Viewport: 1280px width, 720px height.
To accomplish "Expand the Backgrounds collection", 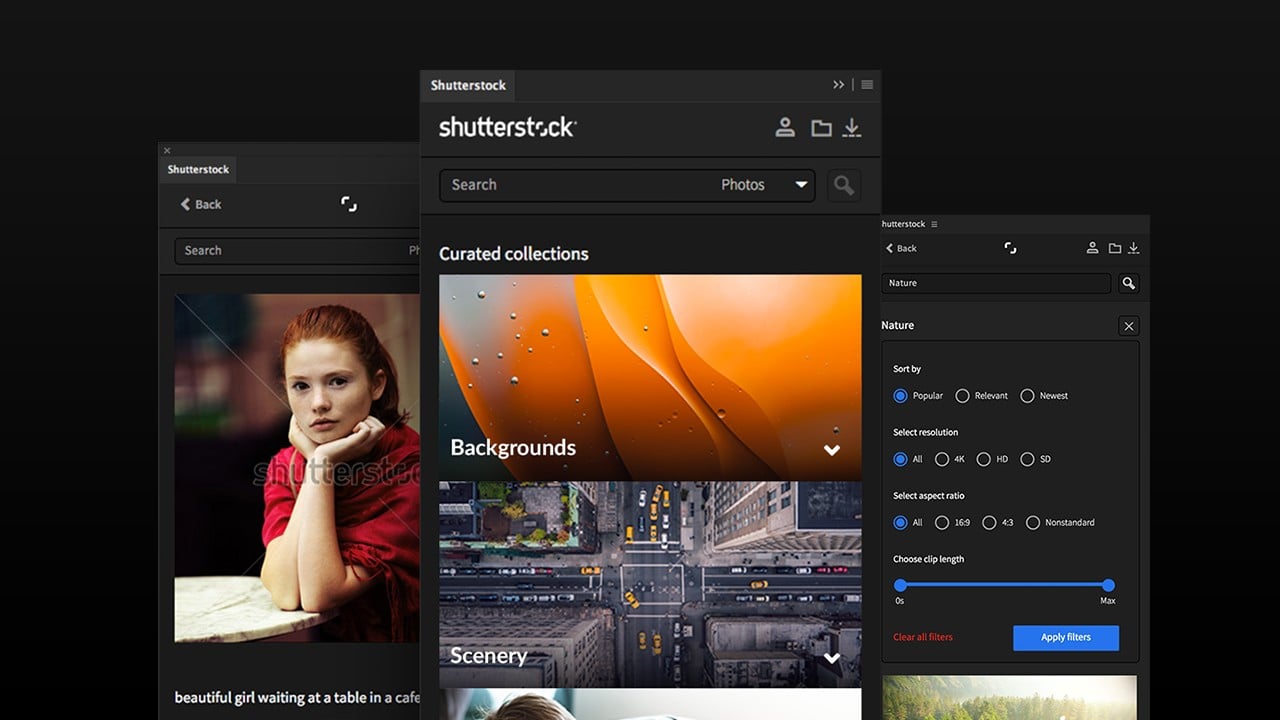I will (x=831, y=450).
